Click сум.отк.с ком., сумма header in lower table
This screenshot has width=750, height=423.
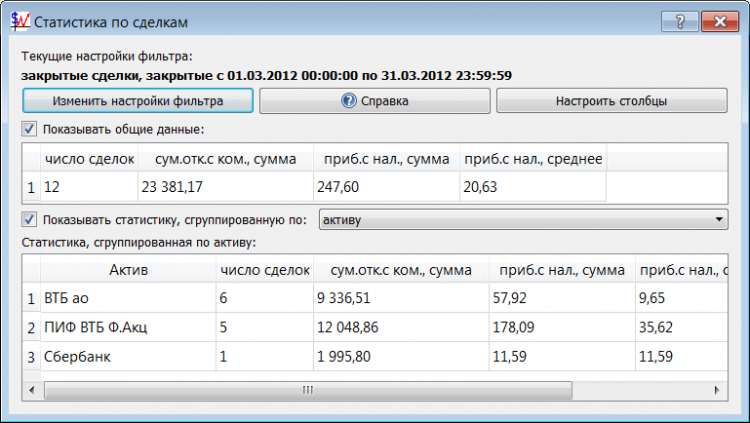tap(401, 270)
